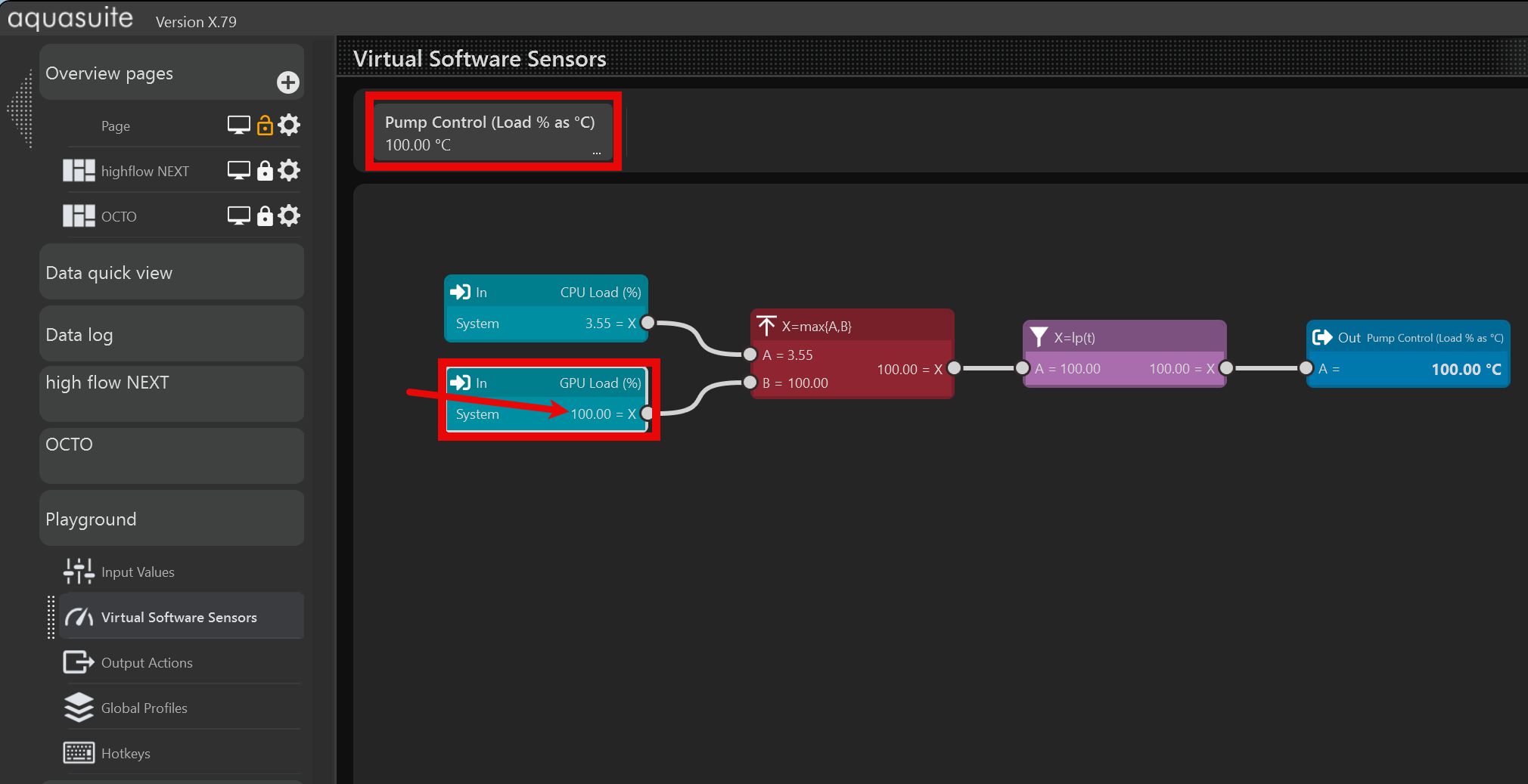1528x784 pixels.
Task: Open Input Values in Playground
Action: tap(138, 572)
